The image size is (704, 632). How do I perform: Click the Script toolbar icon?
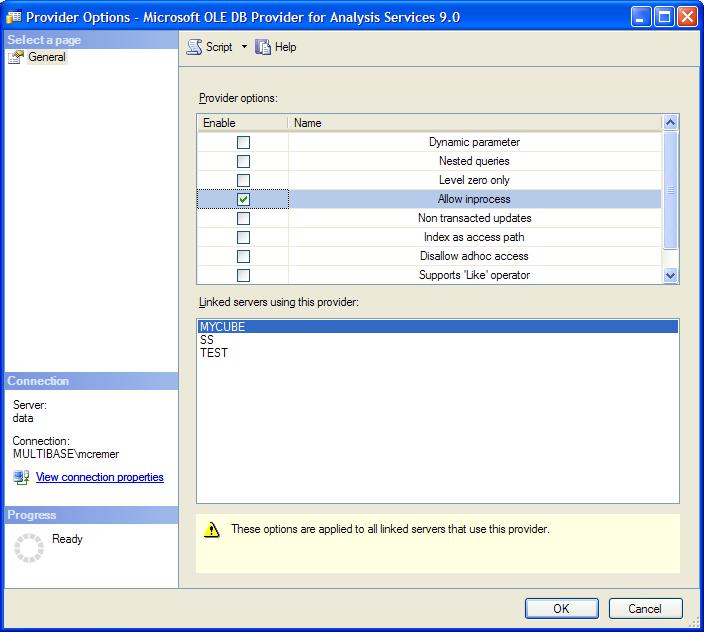tap(195, 47)
